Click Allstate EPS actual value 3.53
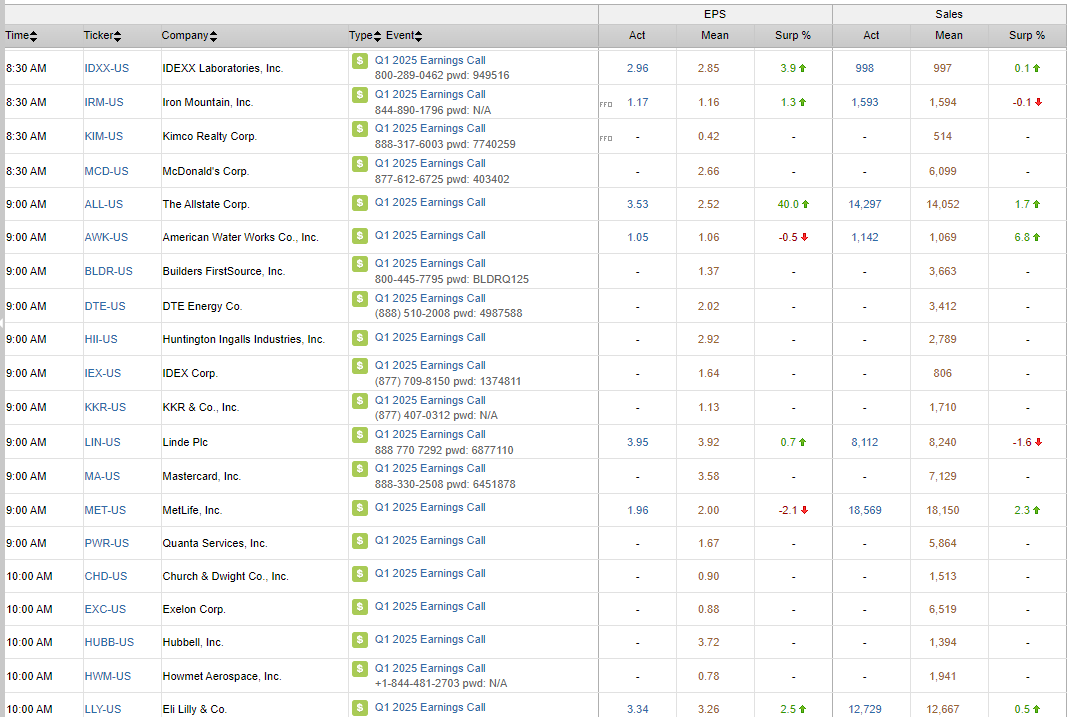Image resolution: width=1067 pixels, height=717 pixels. 638,204
